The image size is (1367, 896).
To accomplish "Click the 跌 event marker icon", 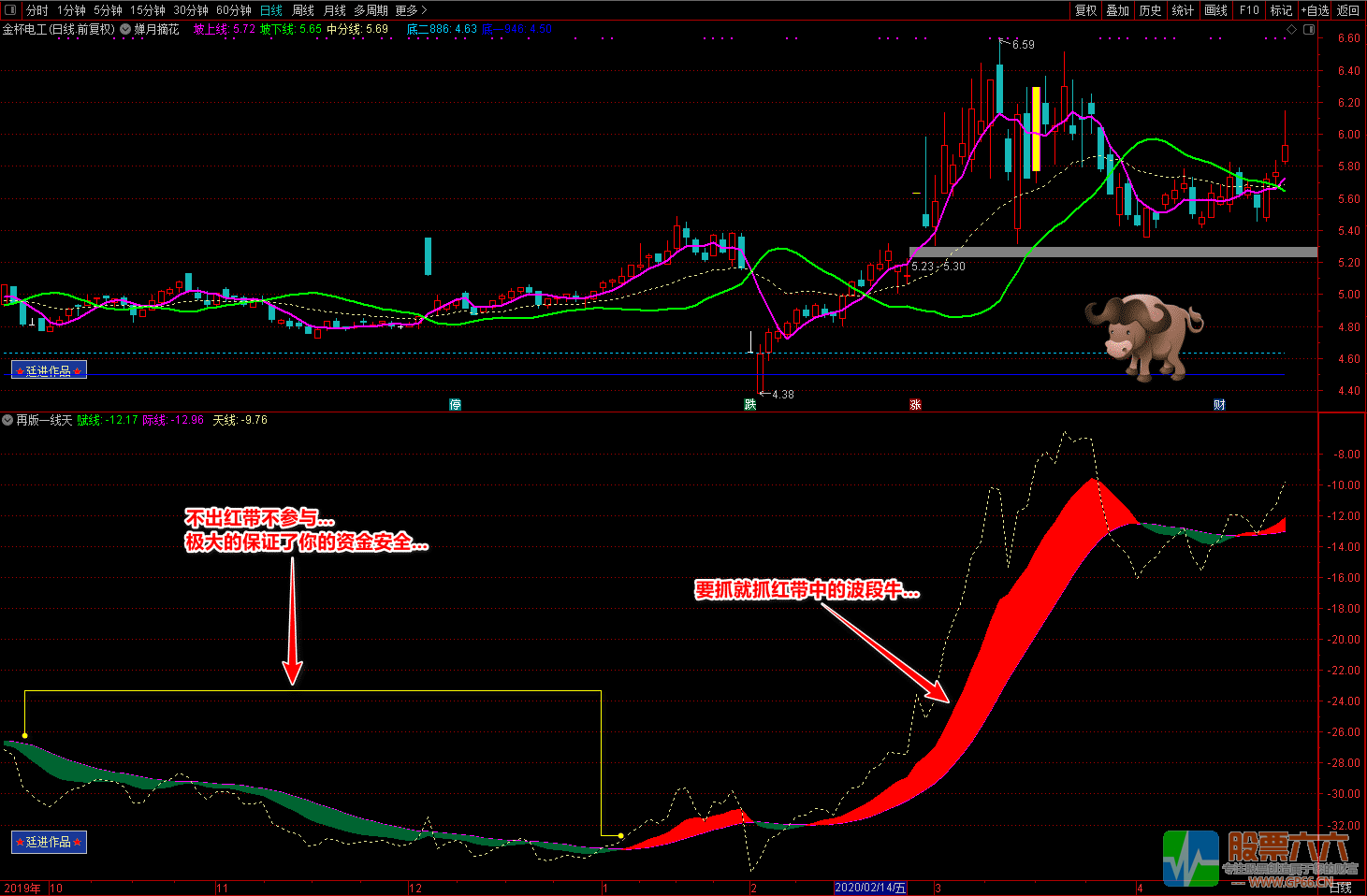I will pos(749,404).
